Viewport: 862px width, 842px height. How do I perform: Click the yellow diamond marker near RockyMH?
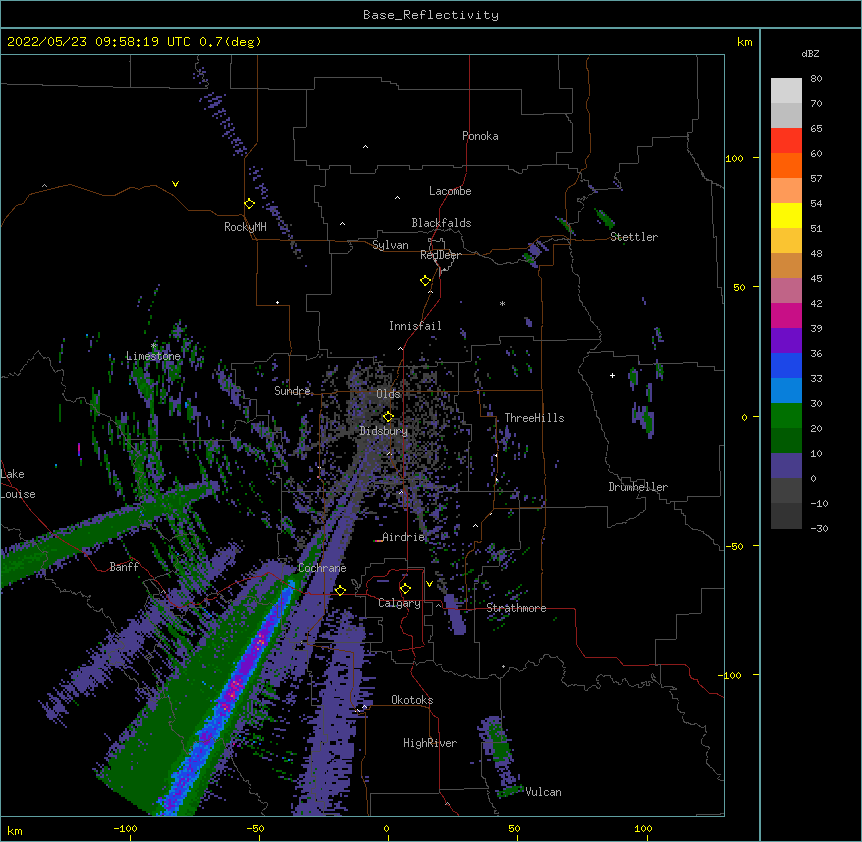(249, 204)
